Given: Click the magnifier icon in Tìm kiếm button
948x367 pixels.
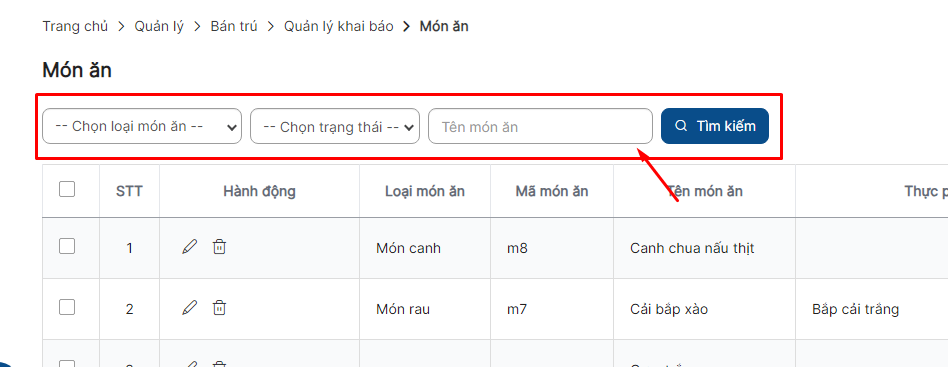Looking at the screenshot, I should (x=681, y=126).
